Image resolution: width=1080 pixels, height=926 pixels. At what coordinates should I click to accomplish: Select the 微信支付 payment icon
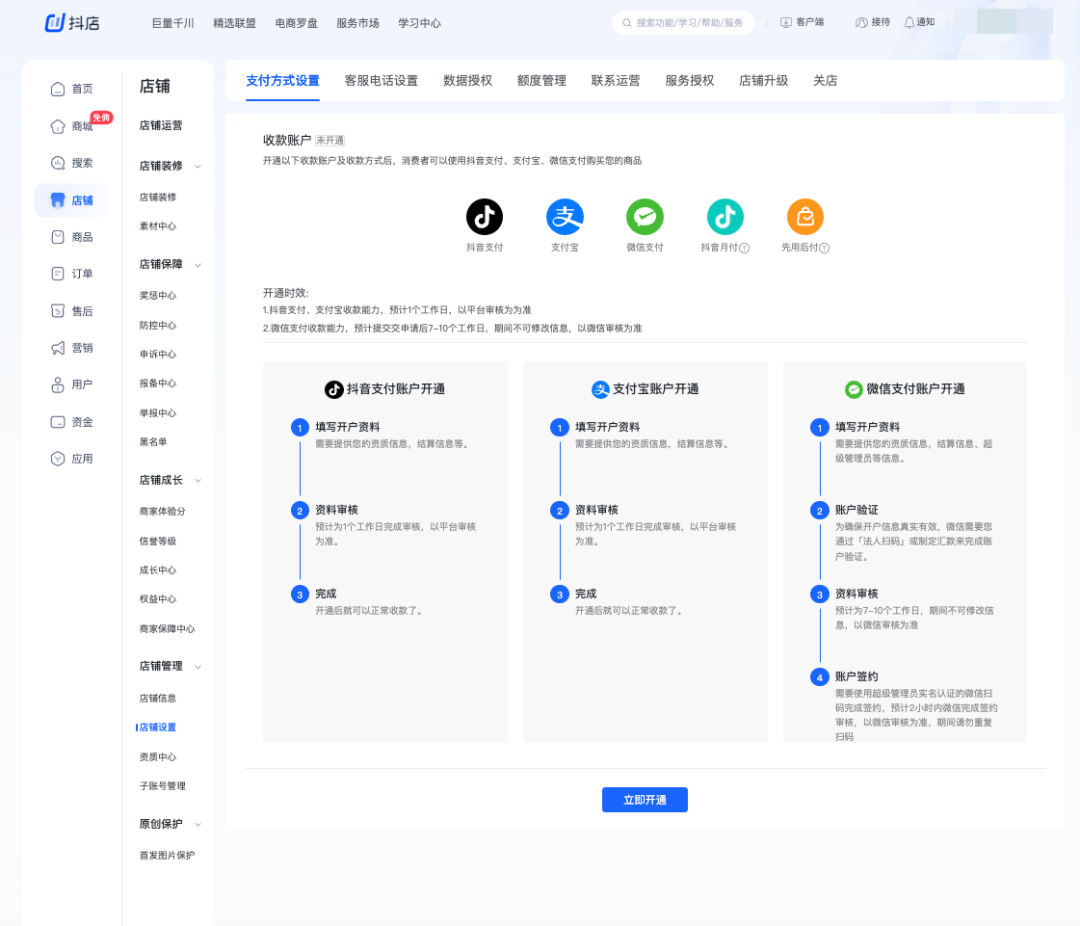[x=644, y=216]
